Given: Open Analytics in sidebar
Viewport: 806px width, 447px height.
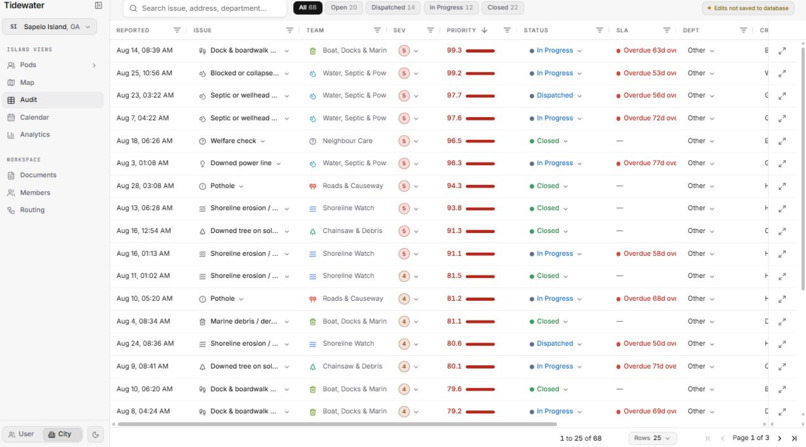Looking at the screenshot, I should click(x=34, y=135).
